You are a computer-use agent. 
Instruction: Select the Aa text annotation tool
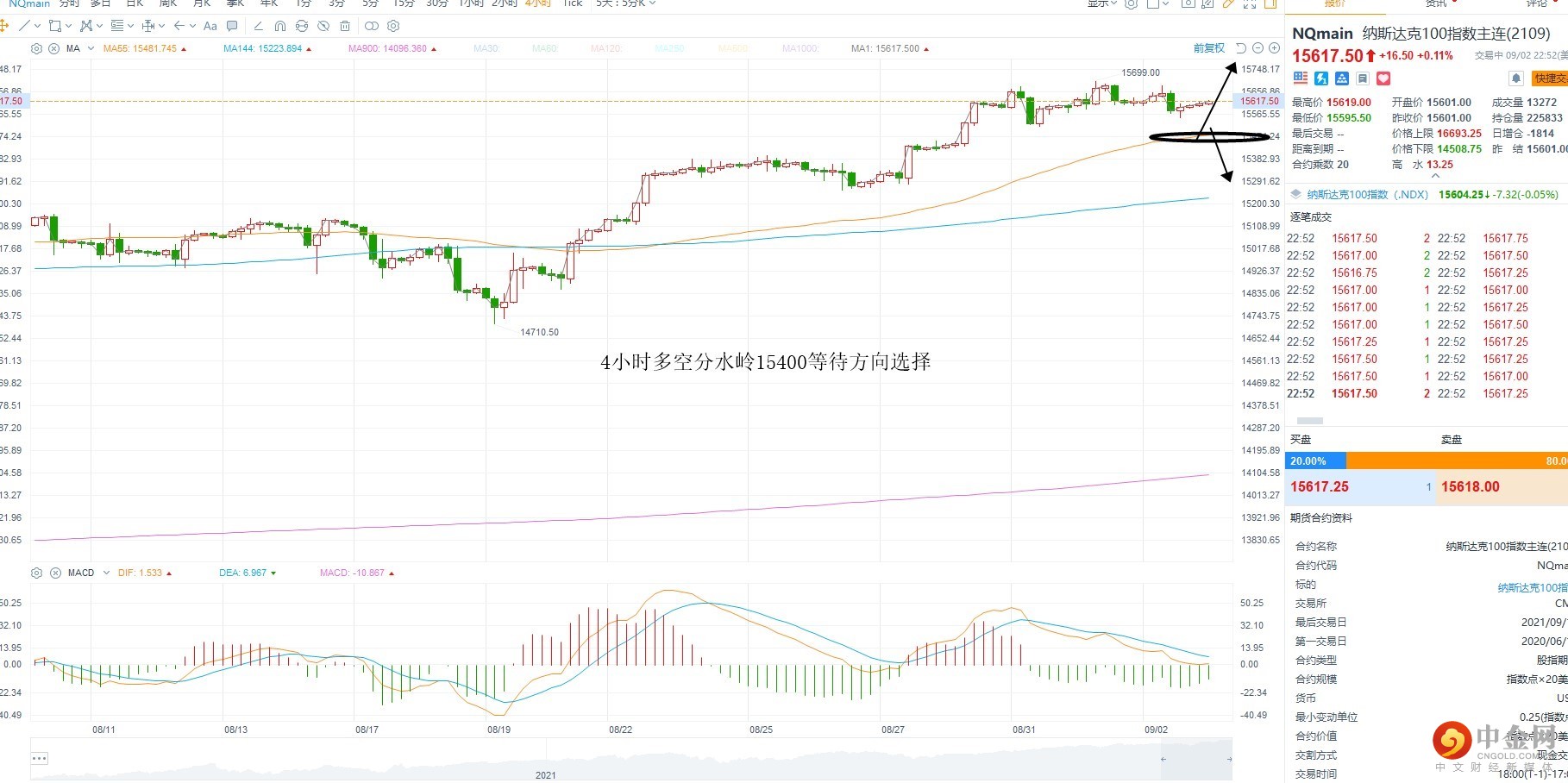click(210, 26)
